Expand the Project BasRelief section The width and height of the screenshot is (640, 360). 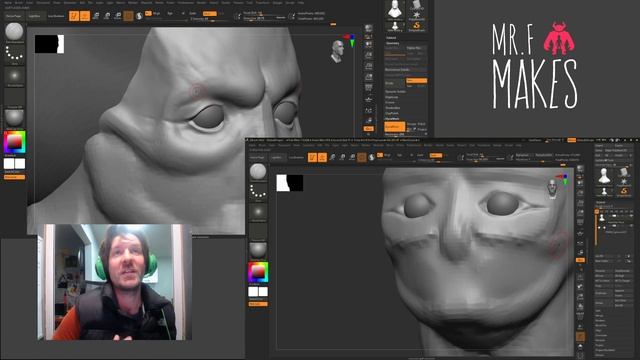(605, 350)
